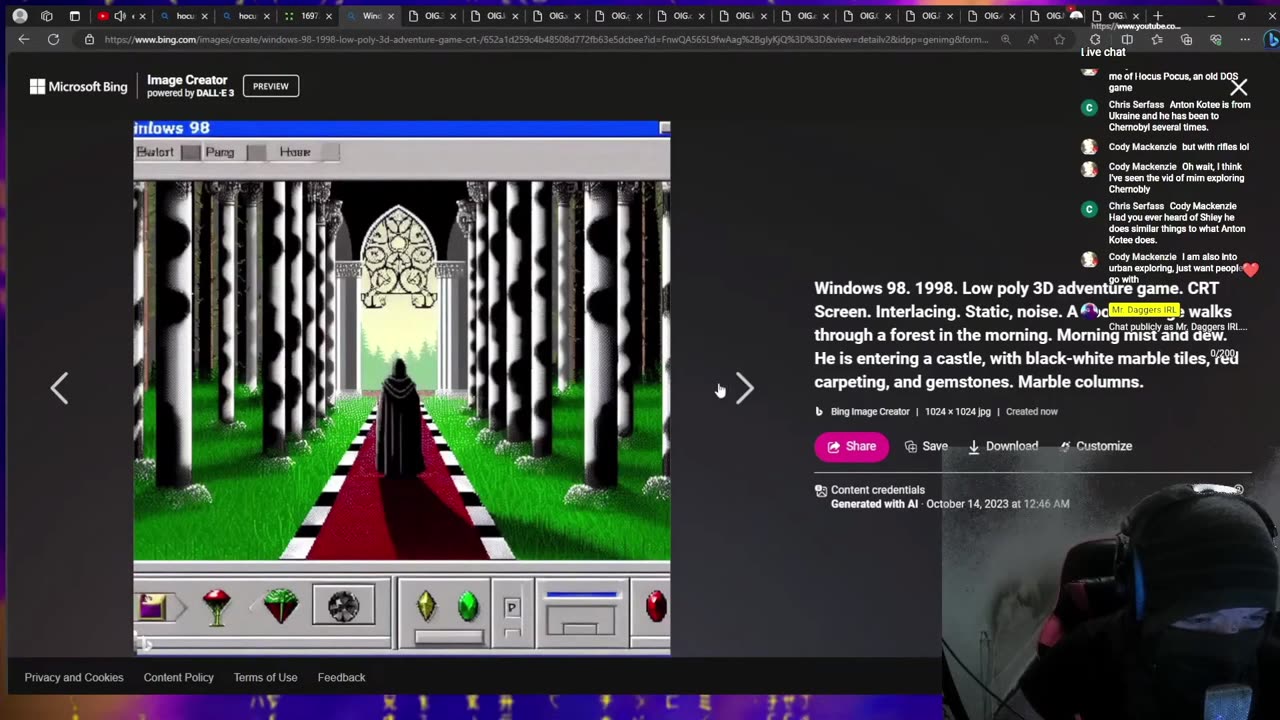Click the Mr. Daggers IRL chat name tag
Viewport: 1280px width, 720px height.
[1144, 311]
